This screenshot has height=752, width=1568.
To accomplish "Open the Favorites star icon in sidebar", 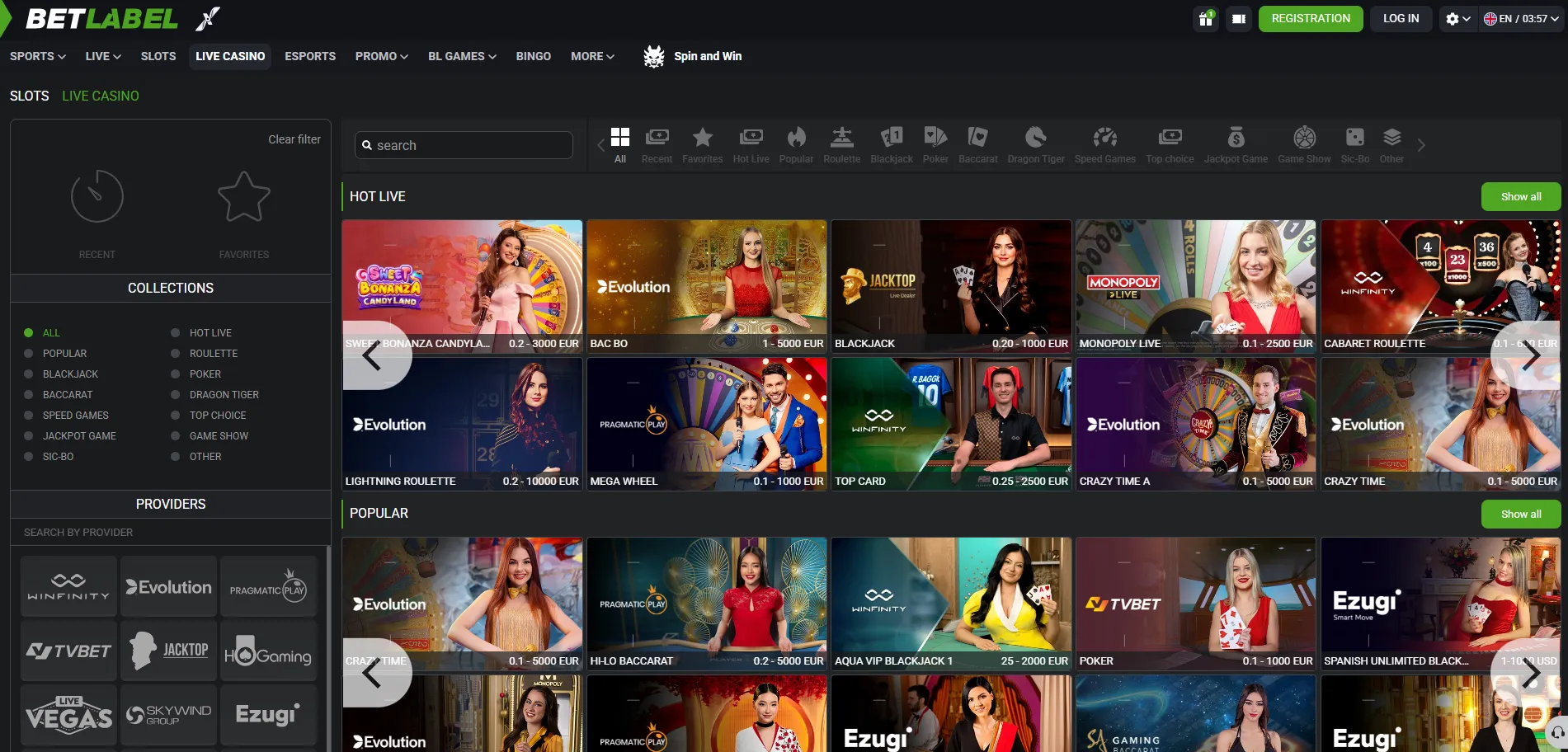I will 244,196.
